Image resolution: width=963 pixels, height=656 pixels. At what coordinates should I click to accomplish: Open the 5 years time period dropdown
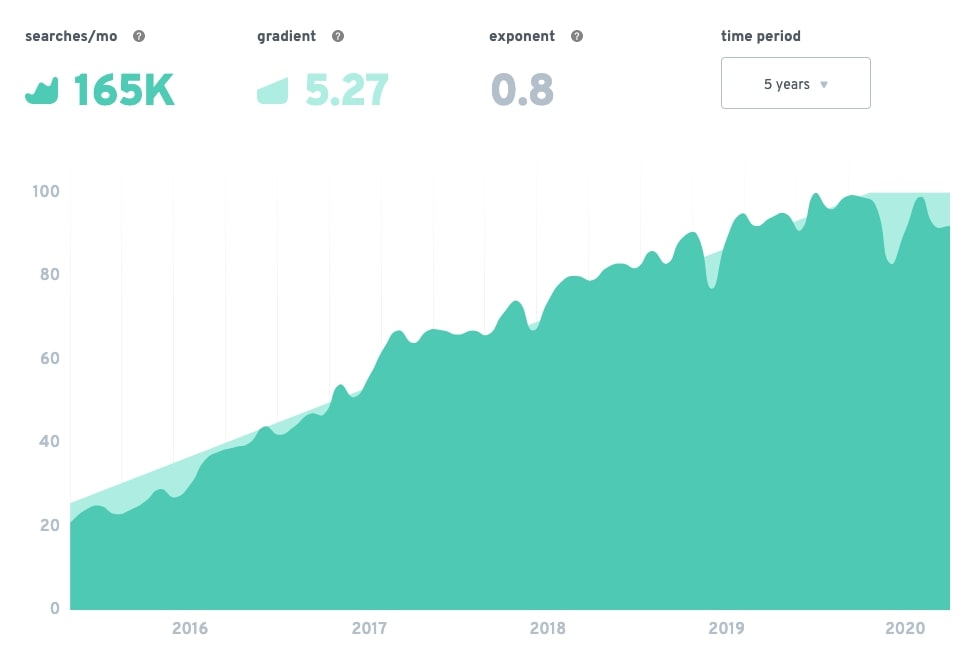click(795, 83)
